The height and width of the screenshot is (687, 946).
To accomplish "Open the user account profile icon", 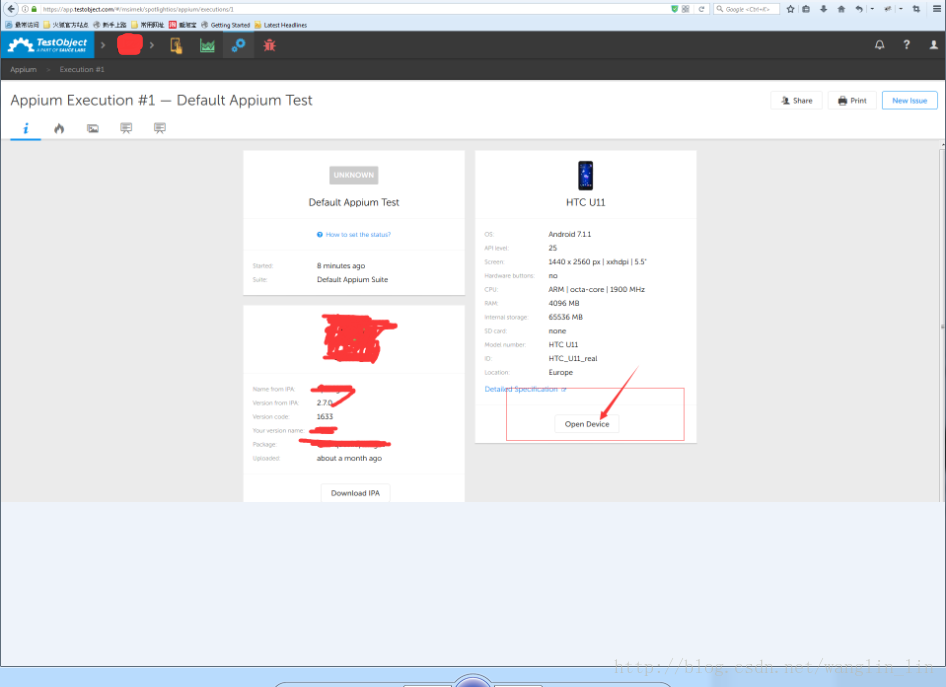I will point(933,45).
